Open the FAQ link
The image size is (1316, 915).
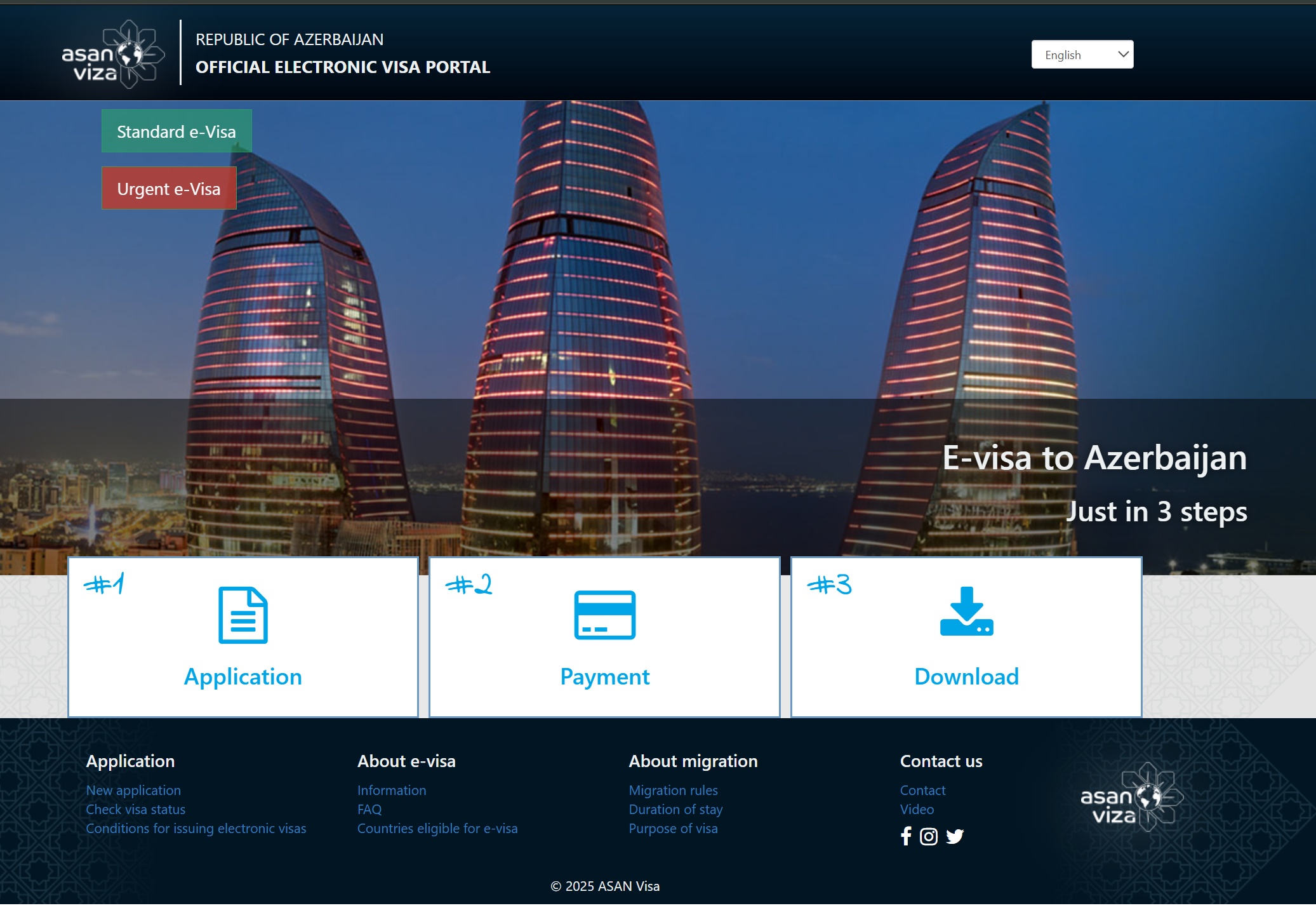(369, 810)
